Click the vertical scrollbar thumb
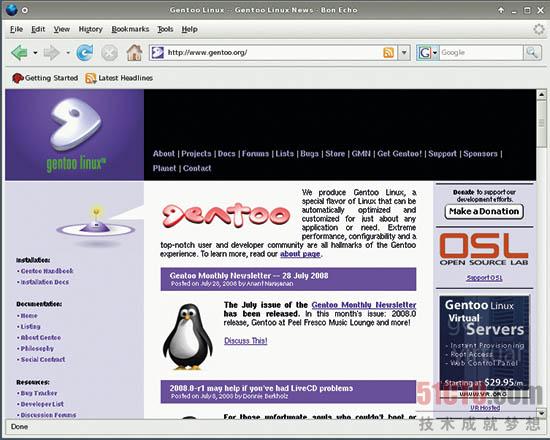 [541, 123]
